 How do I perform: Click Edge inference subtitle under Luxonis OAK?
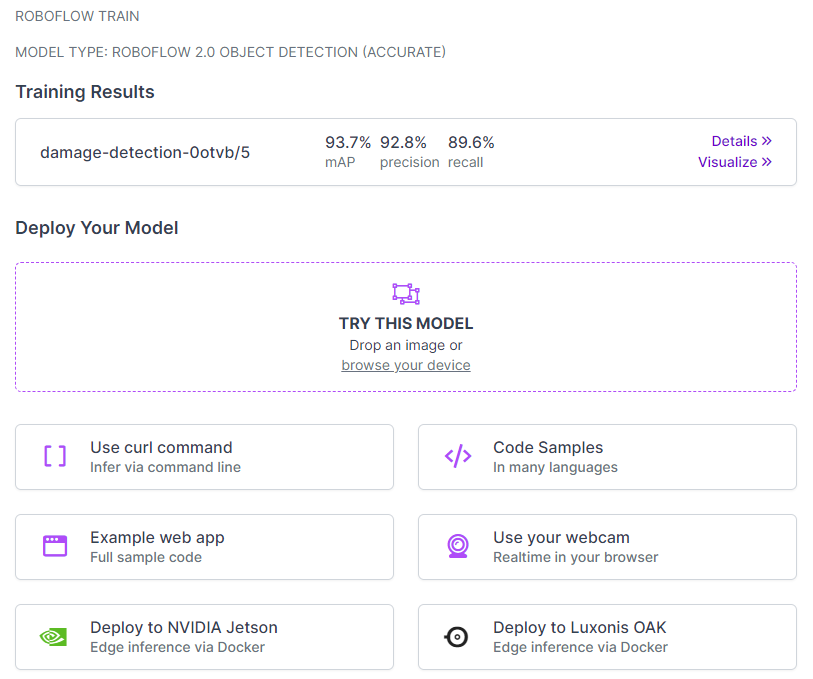[x=580, y=647]
